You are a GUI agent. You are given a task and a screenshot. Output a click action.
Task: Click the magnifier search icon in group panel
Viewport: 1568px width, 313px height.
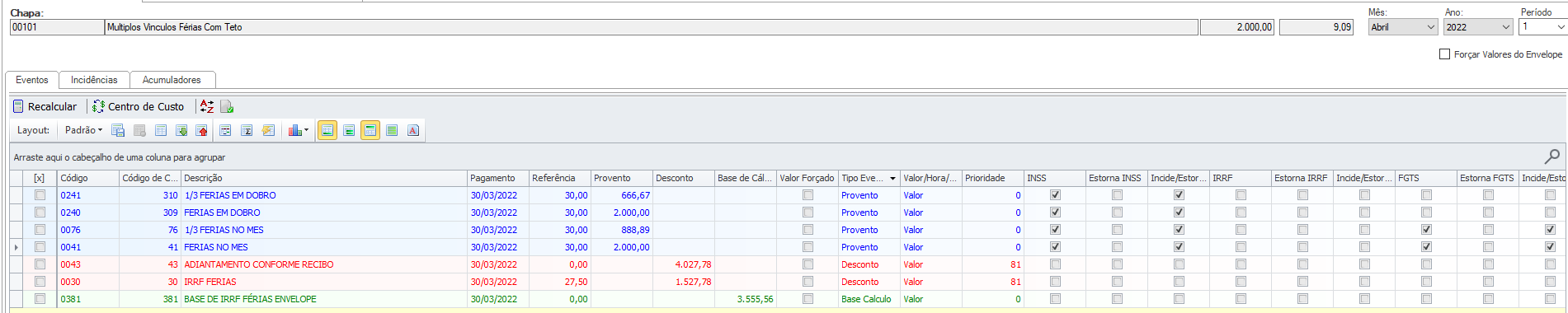(1552, 156)
